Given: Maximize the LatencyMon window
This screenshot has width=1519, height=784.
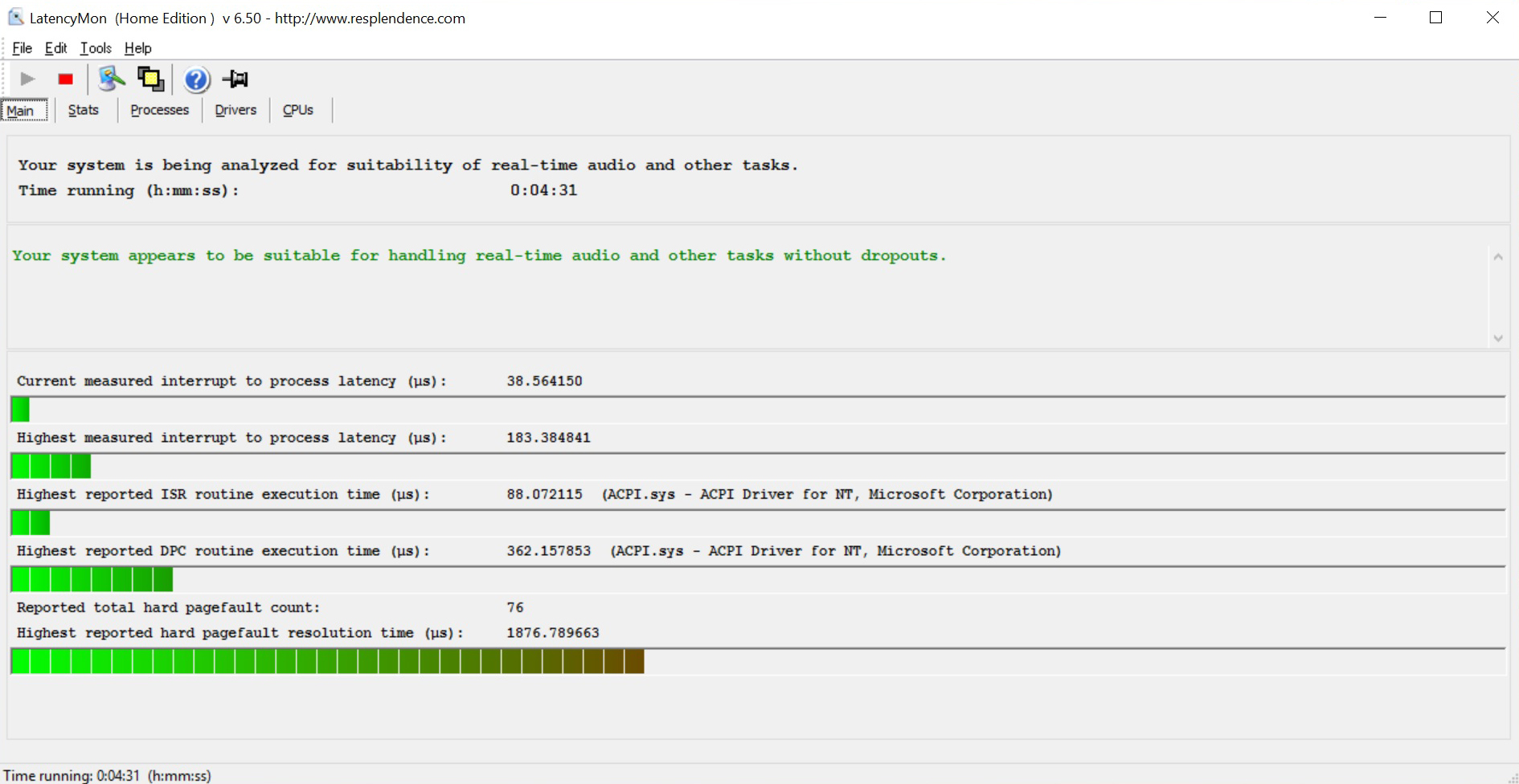Looking at the screenshot, I should (1435, 18).
